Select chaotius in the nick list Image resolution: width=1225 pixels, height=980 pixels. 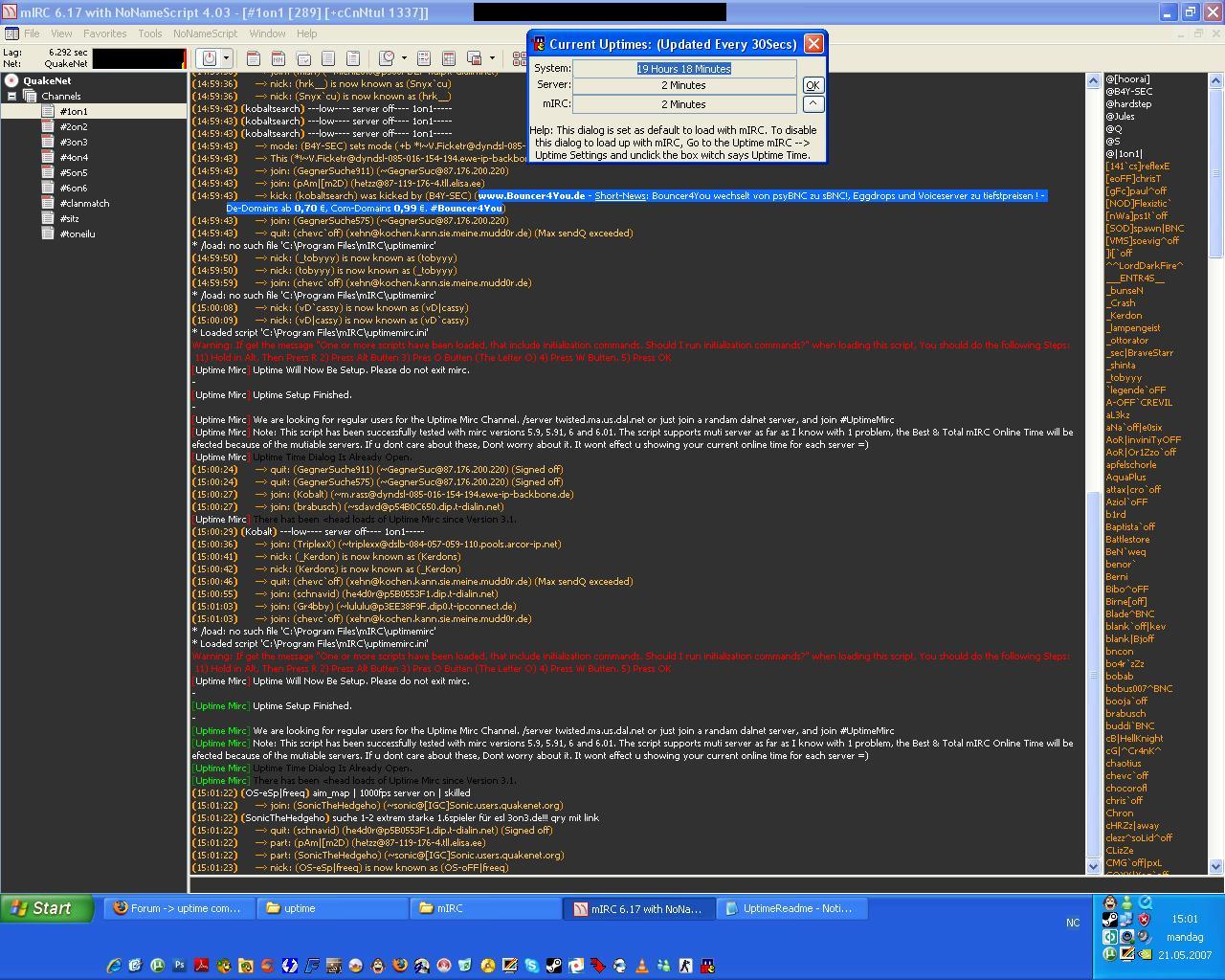pyautogui.click(x=1124, y=763)
